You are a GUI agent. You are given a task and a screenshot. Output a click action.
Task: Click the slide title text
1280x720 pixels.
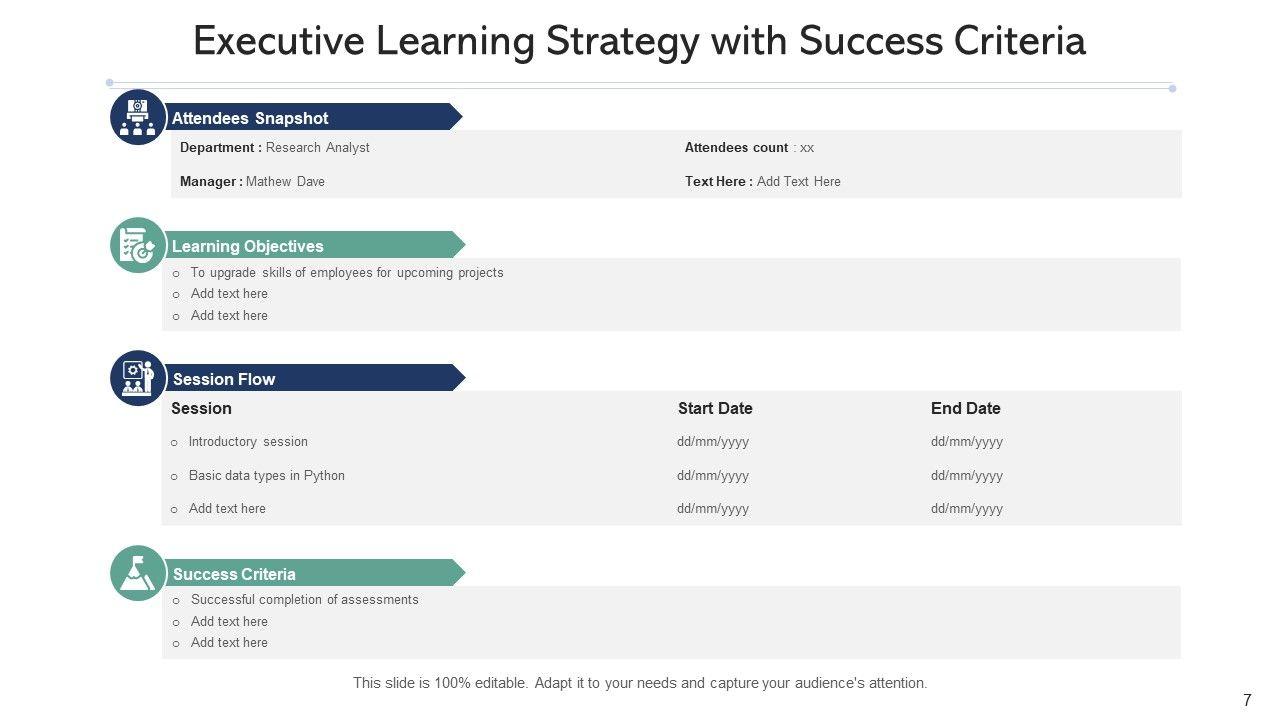639,42
